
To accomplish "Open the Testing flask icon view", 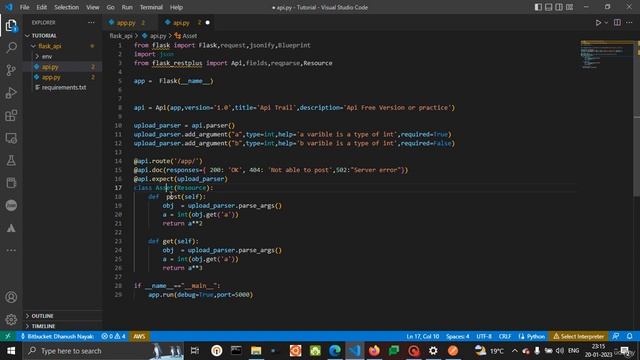I will coord(11,160).
